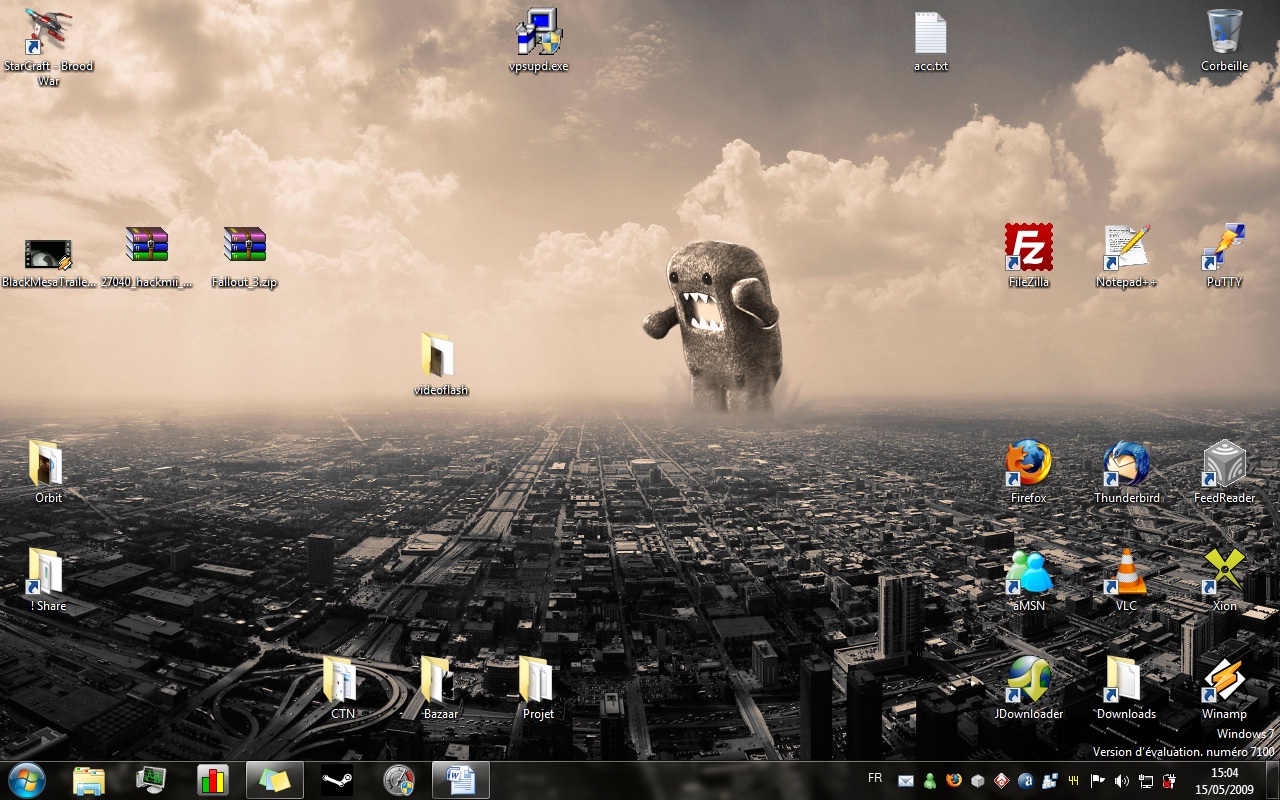The height and width of the screenshot is (800, 1280).
Task: Launch VLC media player
Action: (1126, 580)
